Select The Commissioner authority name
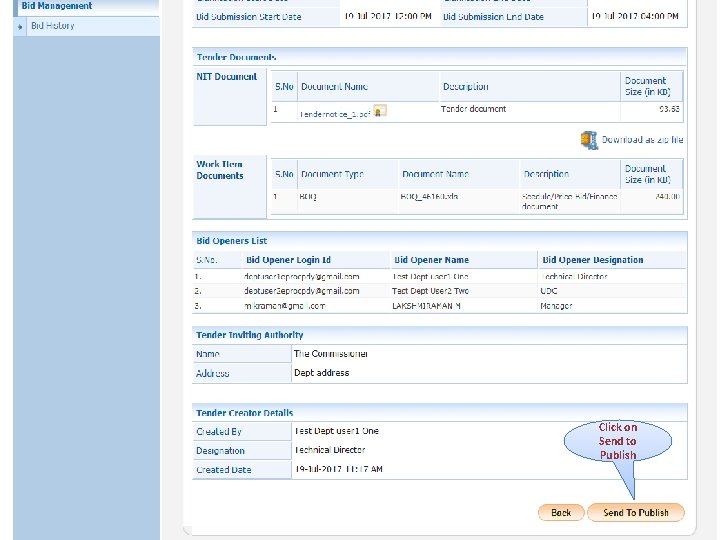Image resolution: width=720 pixels, height=540 pixels. click(x=331, y=354)
